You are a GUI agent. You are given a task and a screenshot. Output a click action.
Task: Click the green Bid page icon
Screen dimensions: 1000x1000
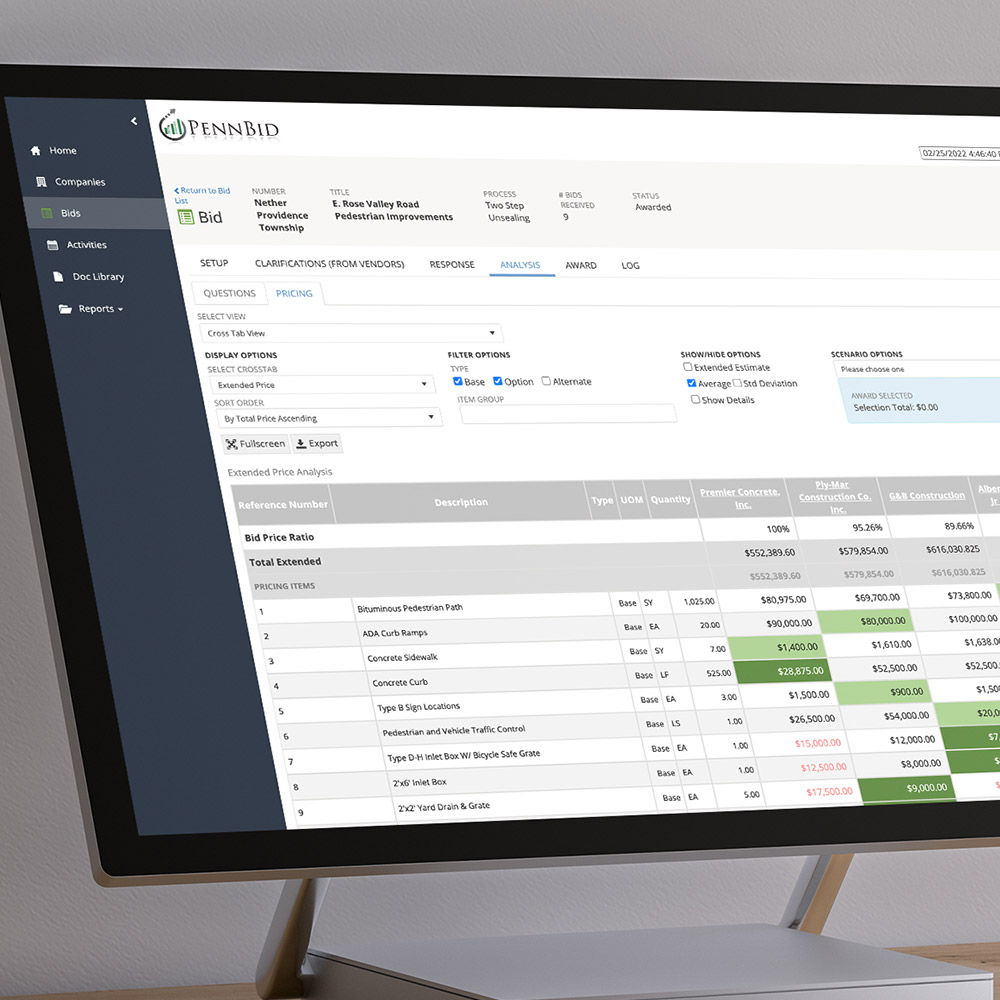click(x=186, y=217)
